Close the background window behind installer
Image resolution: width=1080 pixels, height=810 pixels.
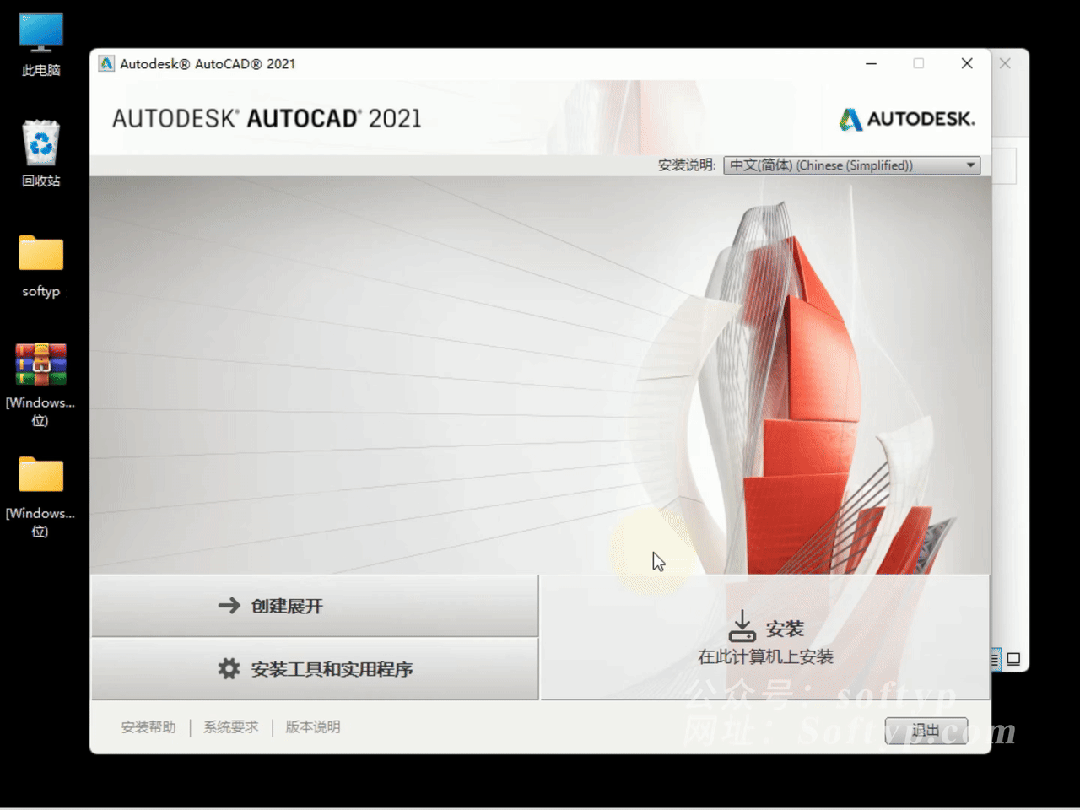point(1006,63)
